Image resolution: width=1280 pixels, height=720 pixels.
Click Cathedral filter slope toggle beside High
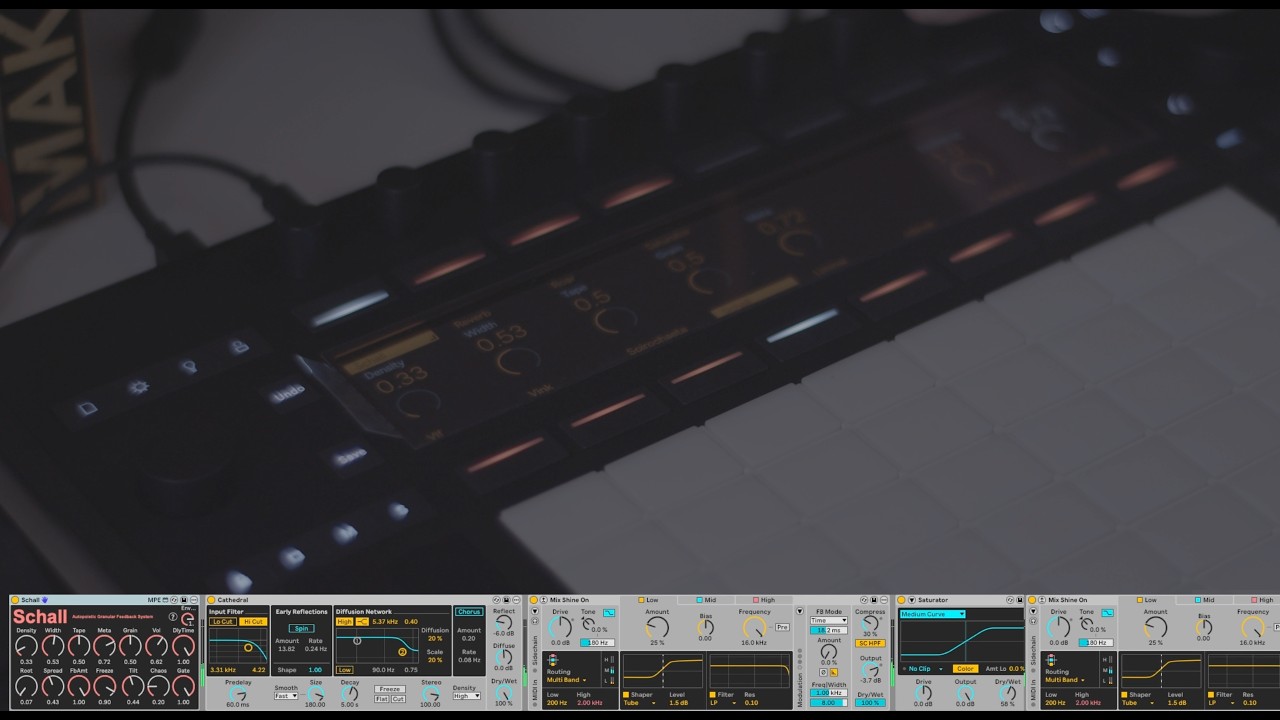tap(361, 621)
